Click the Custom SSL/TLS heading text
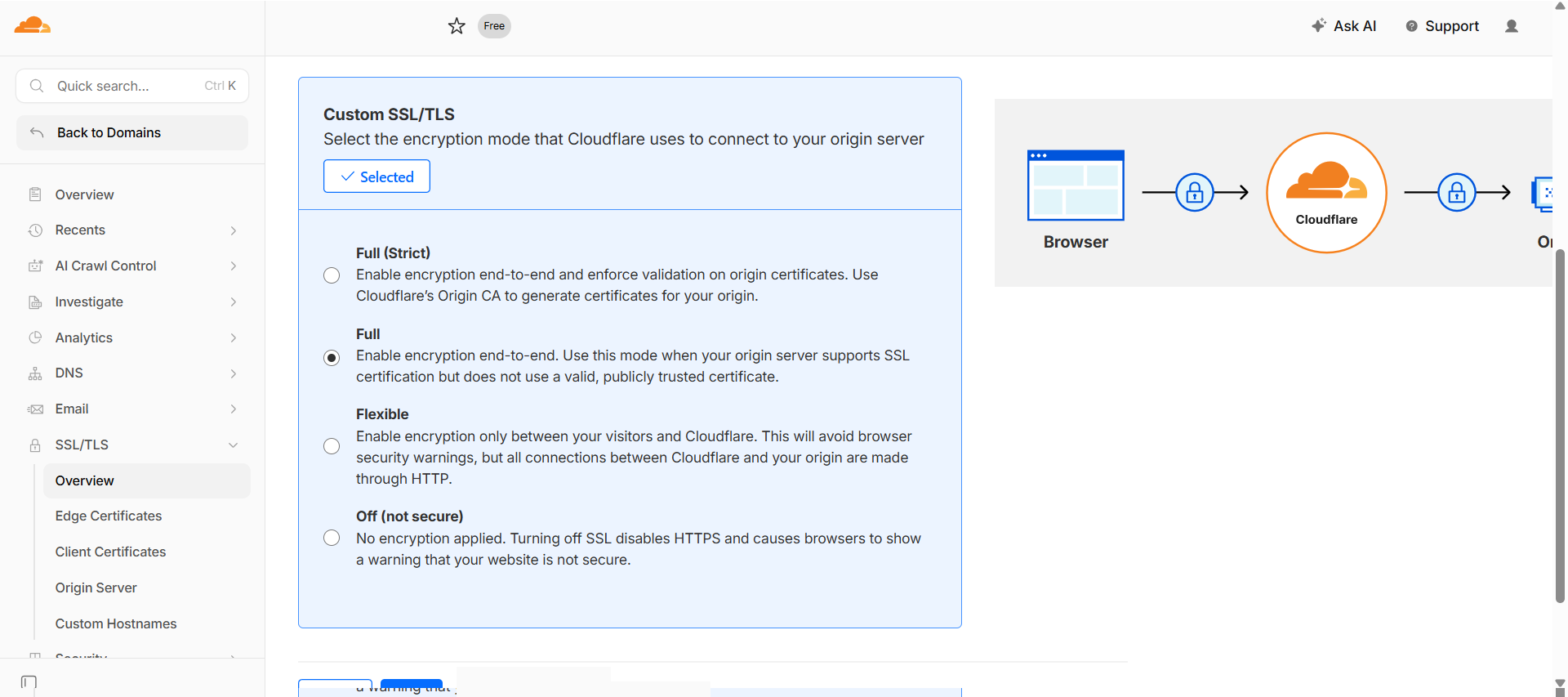This screenshot has height=697, width=1568. 389,114
